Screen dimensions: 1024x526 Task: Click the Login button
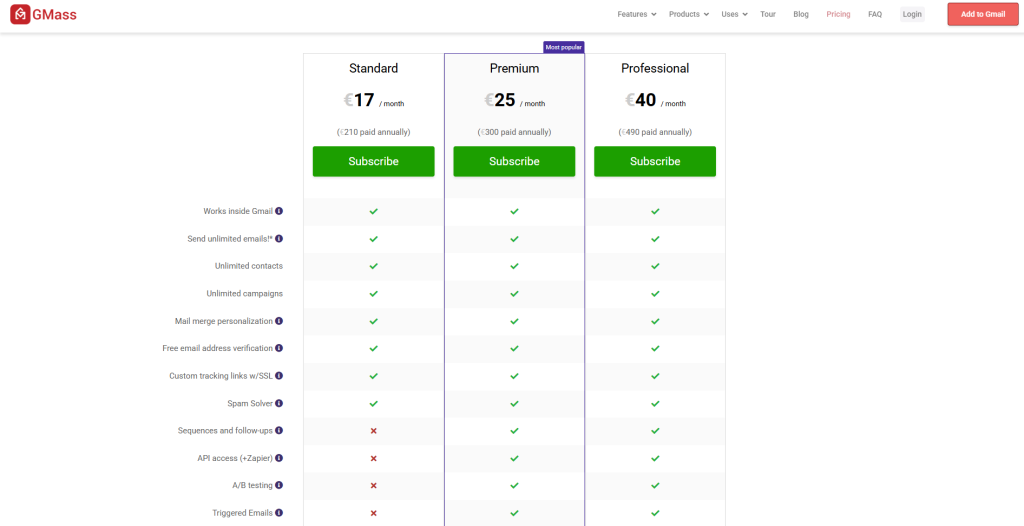(x=912, y=14)
